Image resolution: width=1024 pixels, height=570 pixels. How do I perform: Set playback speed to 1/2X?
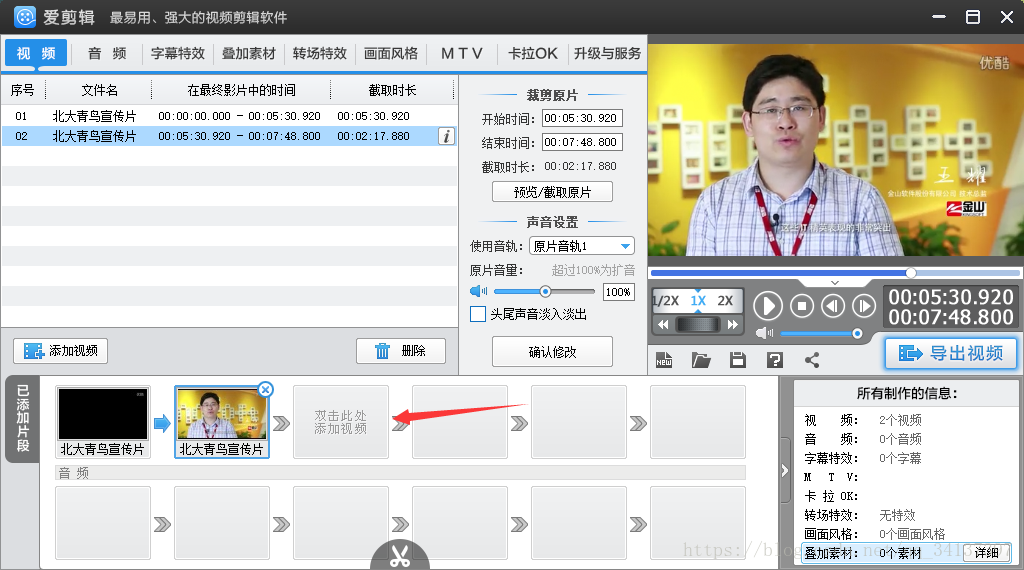[666, 301]
